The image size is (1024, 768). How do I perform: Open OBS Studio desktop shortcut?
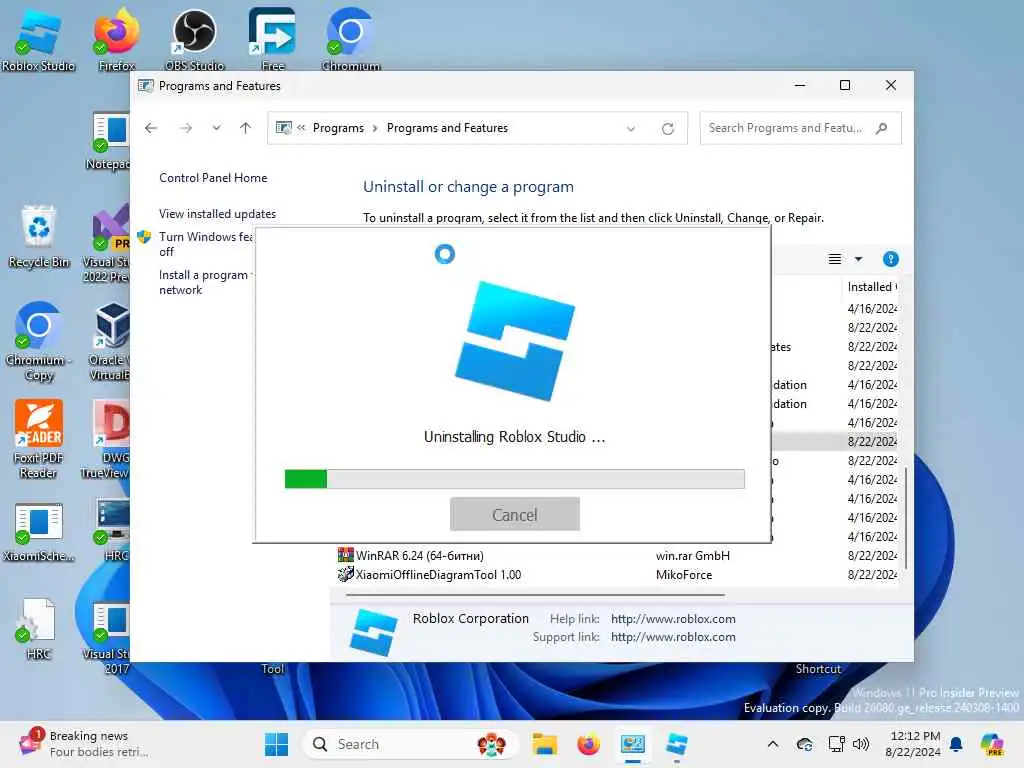click(x=194, y=39)
